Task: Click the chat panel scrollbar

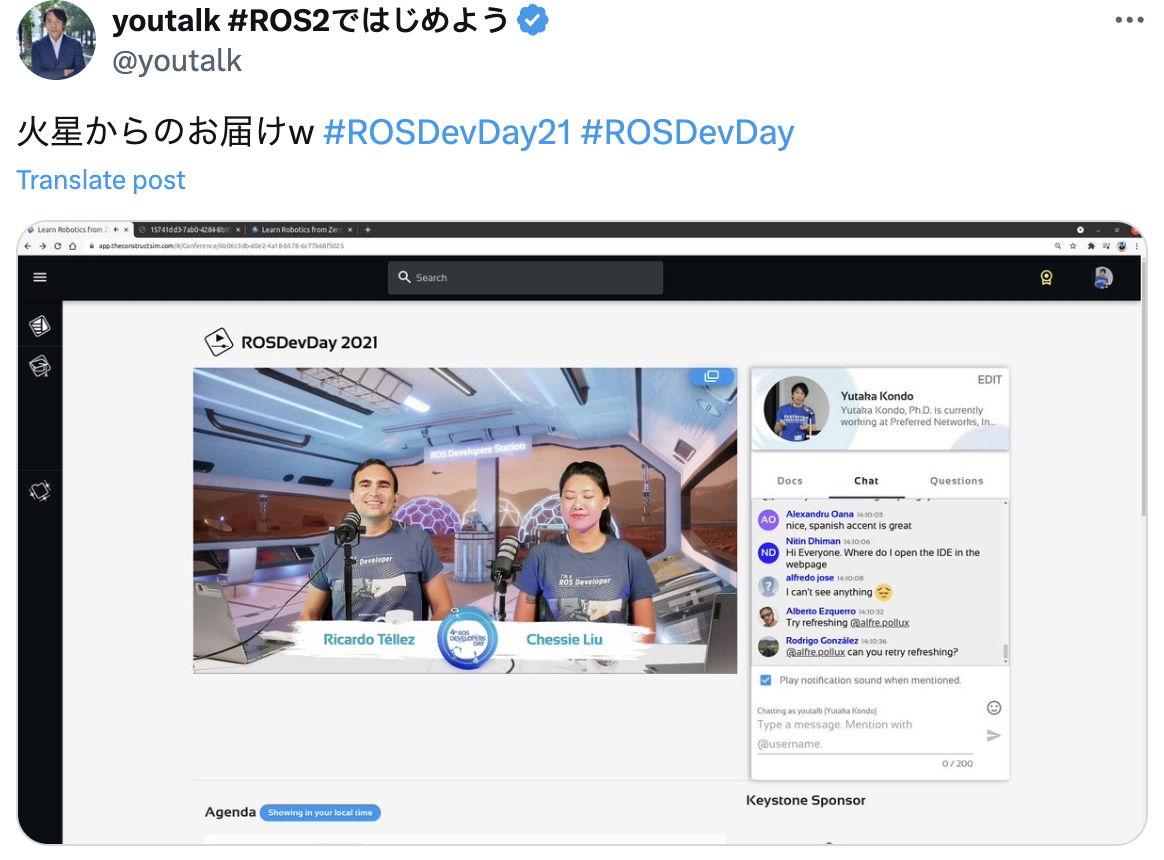Action: [x=1004, y=652]
